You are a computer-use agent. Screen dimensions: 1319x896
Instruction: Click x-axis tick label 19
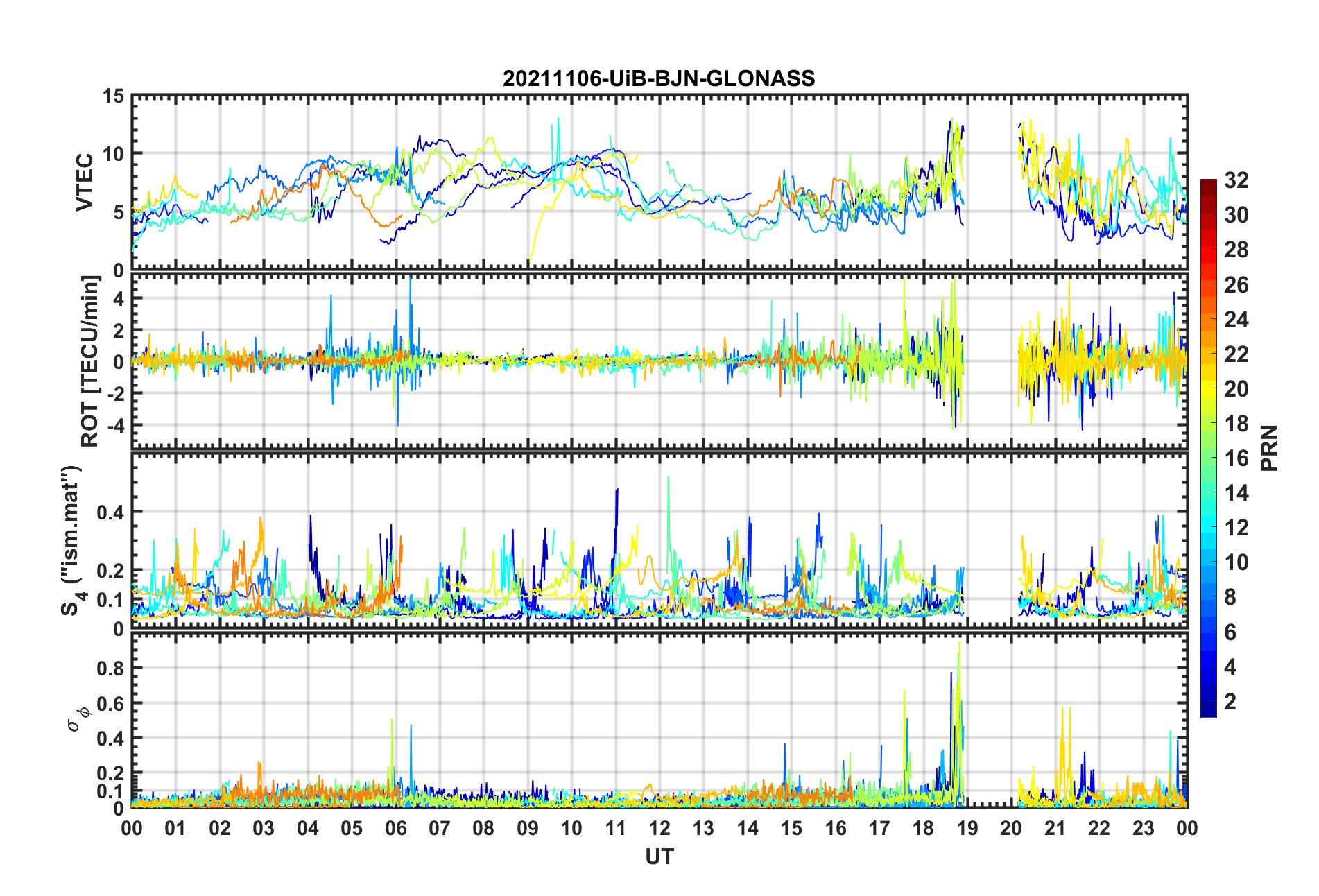[x=967, y=828]
